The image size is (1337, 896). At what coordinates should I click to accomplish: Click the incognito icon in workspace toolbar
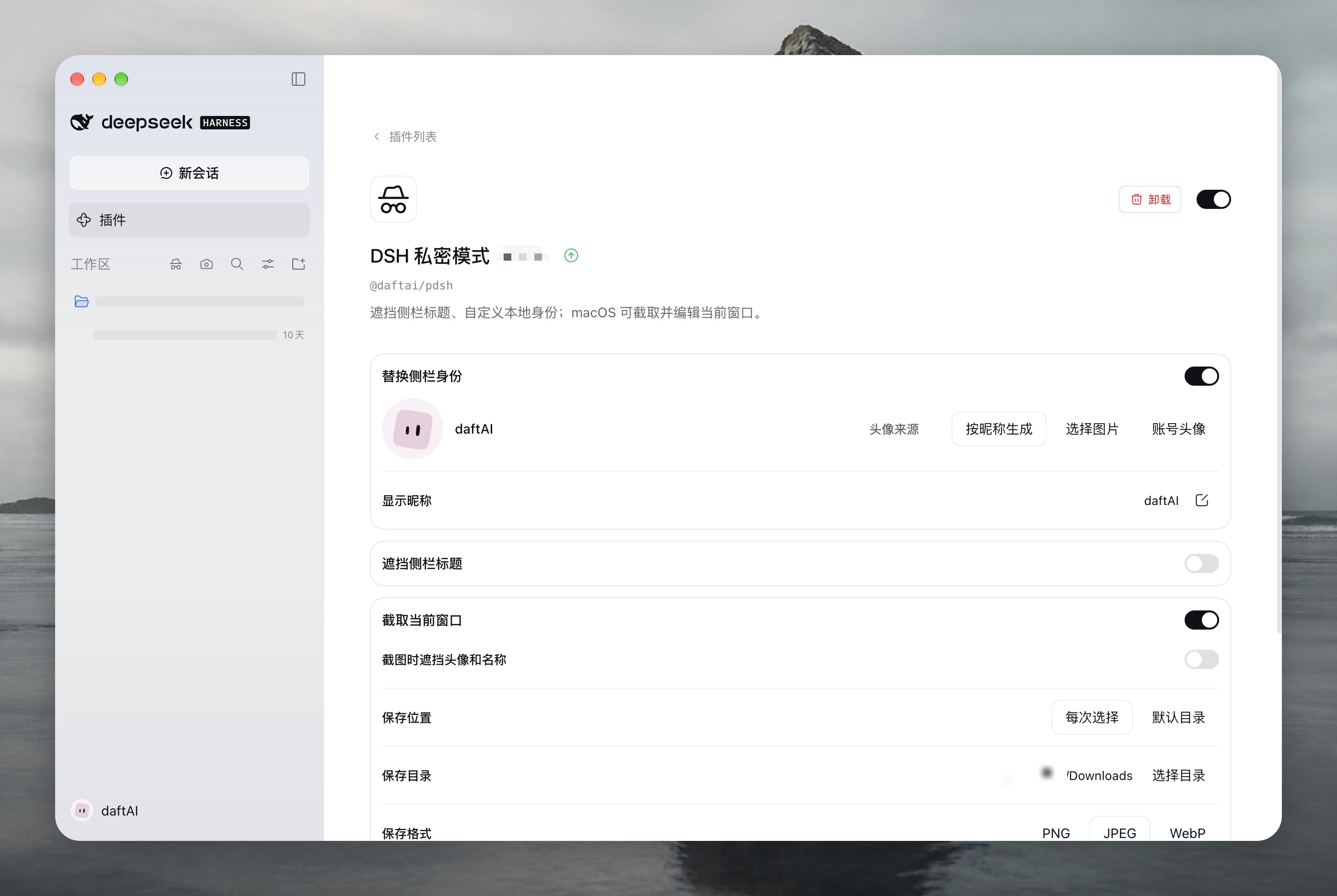pyautogui.click(x=176, y=264)
